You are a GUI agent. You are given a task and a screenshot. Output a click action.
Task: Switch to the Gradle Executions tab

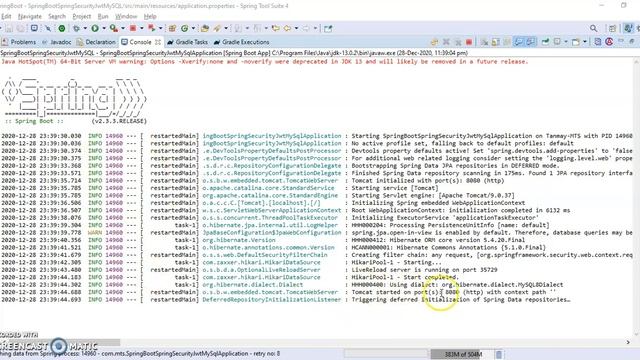coord(241,42)
